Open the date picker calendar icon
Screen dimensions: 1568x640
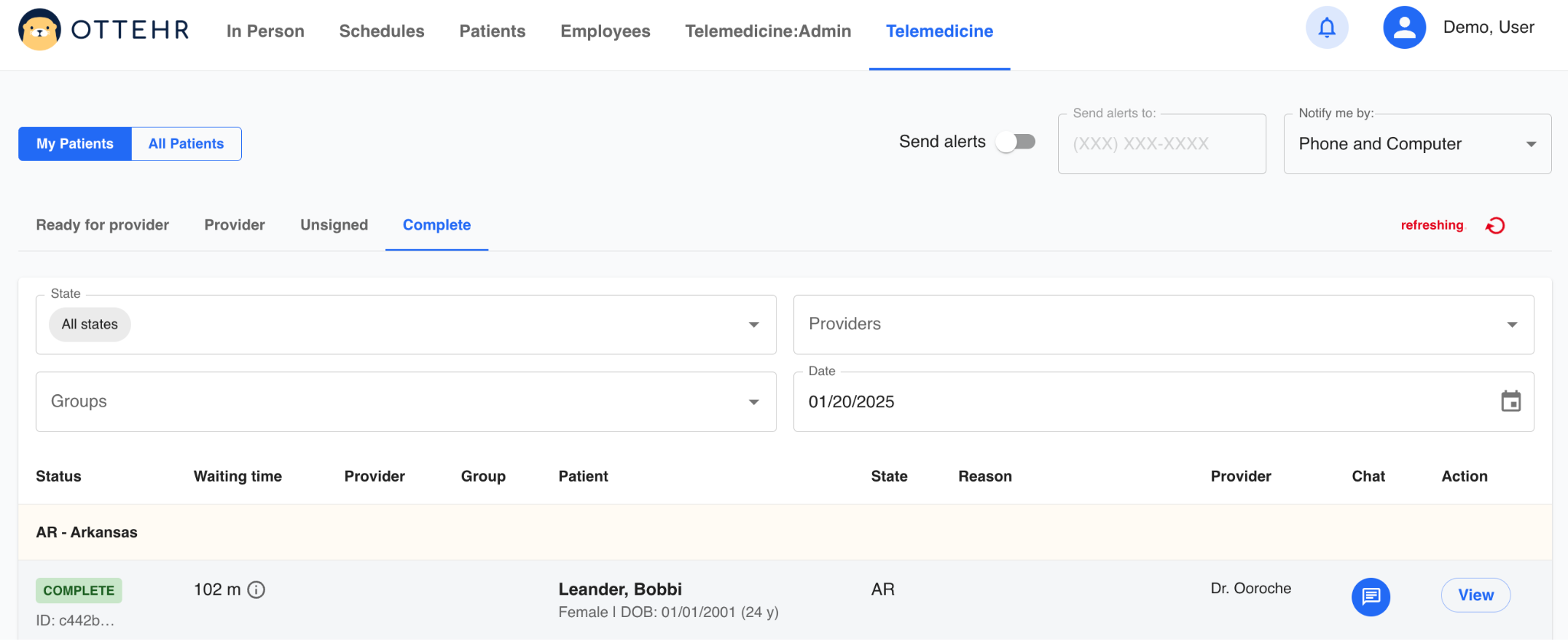pyautogui.click(x=1511, y=401)
